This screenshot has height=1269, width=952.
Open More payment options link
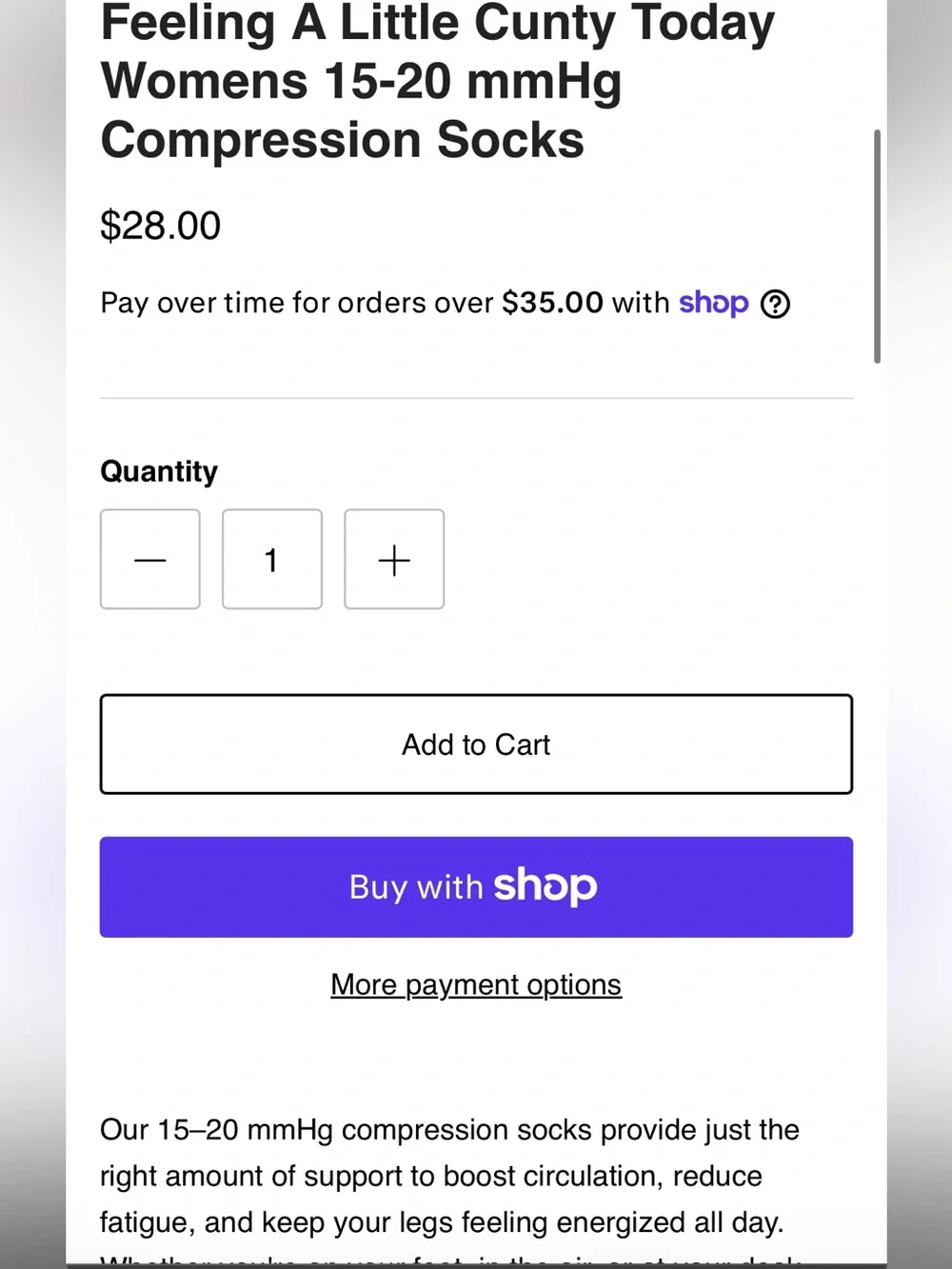tap(476, 984)
